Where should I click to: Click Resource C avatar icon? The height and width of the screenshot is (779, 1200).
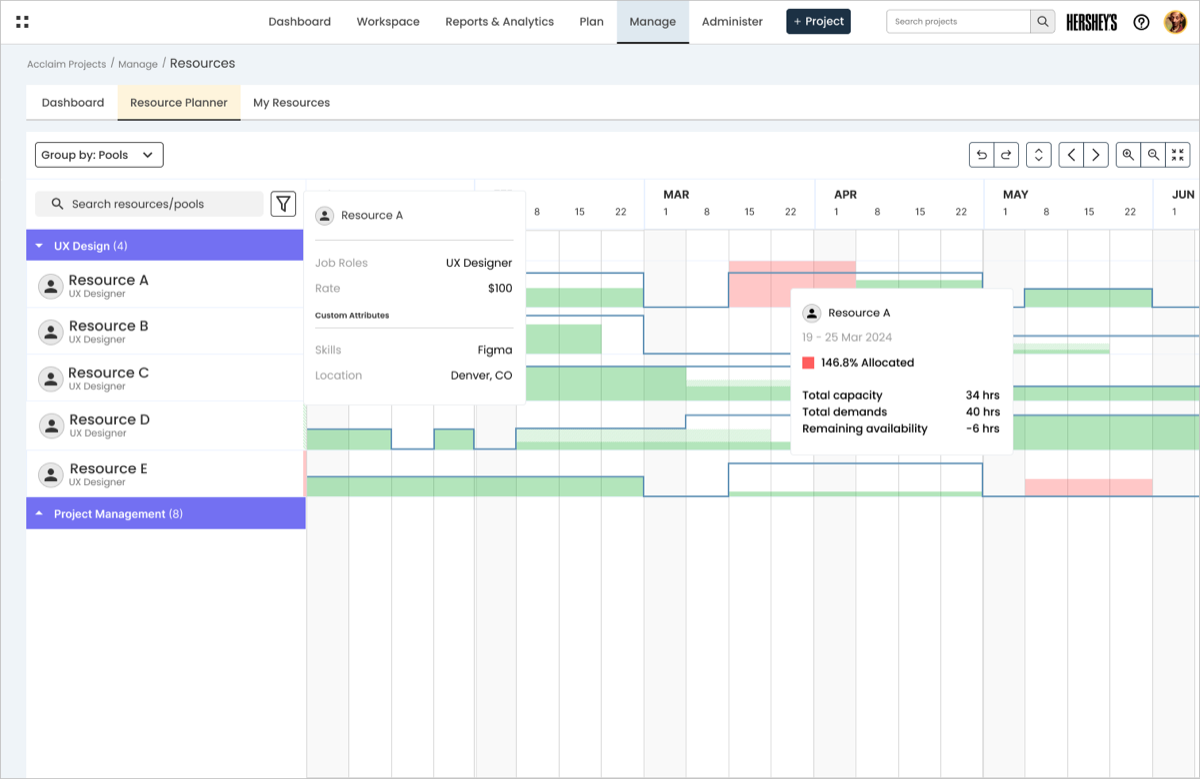50,379
